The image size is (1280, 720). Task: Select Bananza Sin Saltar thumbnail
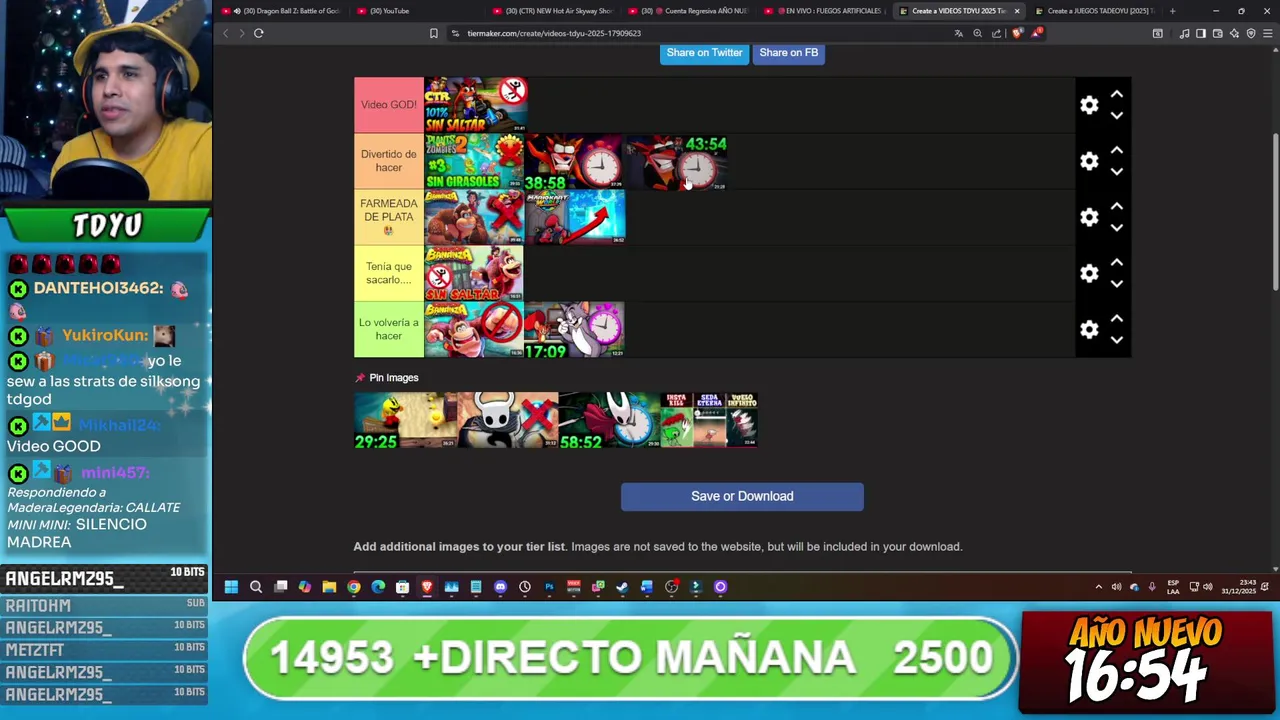(x=474, y=273)
